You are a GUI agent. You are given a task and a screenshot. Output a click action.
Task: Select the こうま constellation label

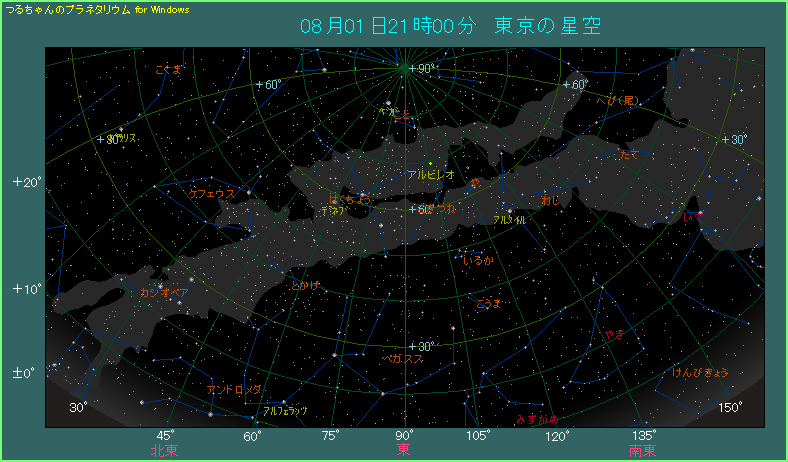pos(487,302)
